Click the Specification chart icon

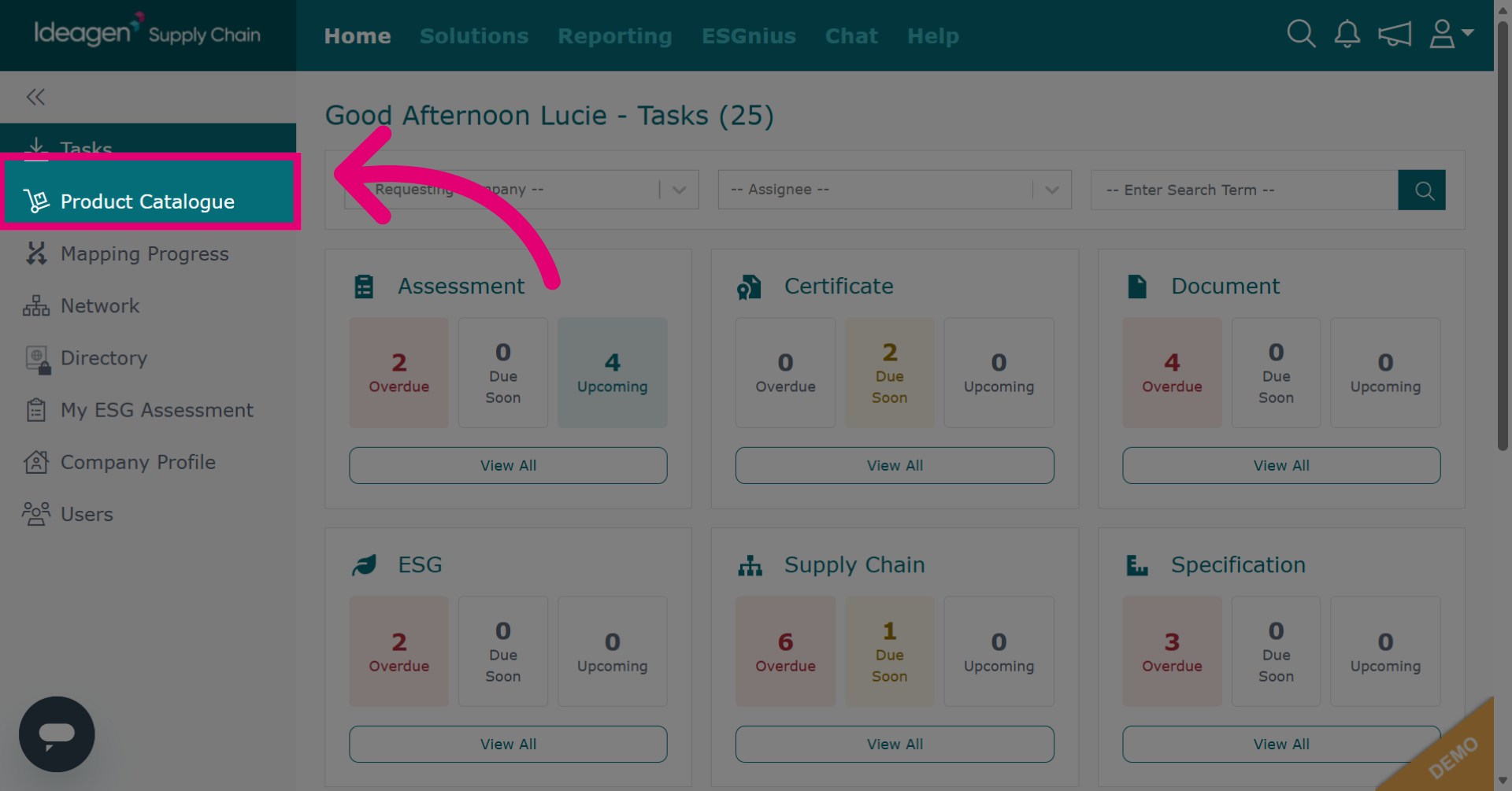click(x=1137, y=565)
